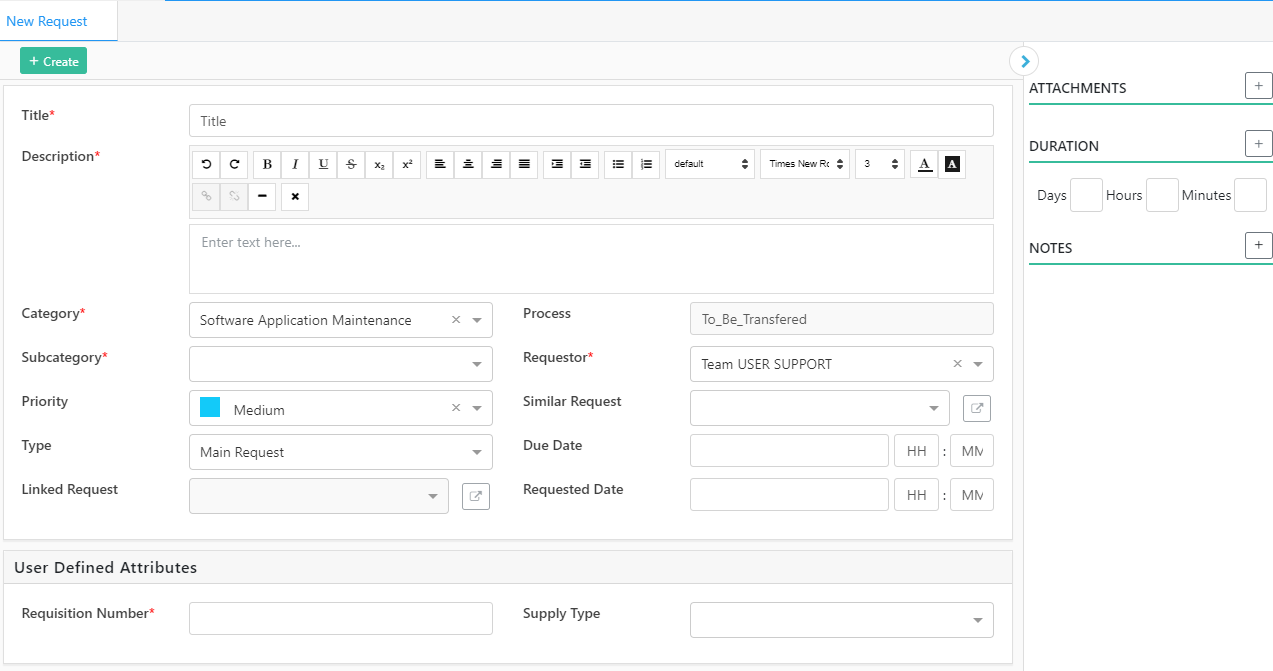Add a new attachment with plus icon
The width and height of the screenshot is (1273, 671).
(1258, 86)
